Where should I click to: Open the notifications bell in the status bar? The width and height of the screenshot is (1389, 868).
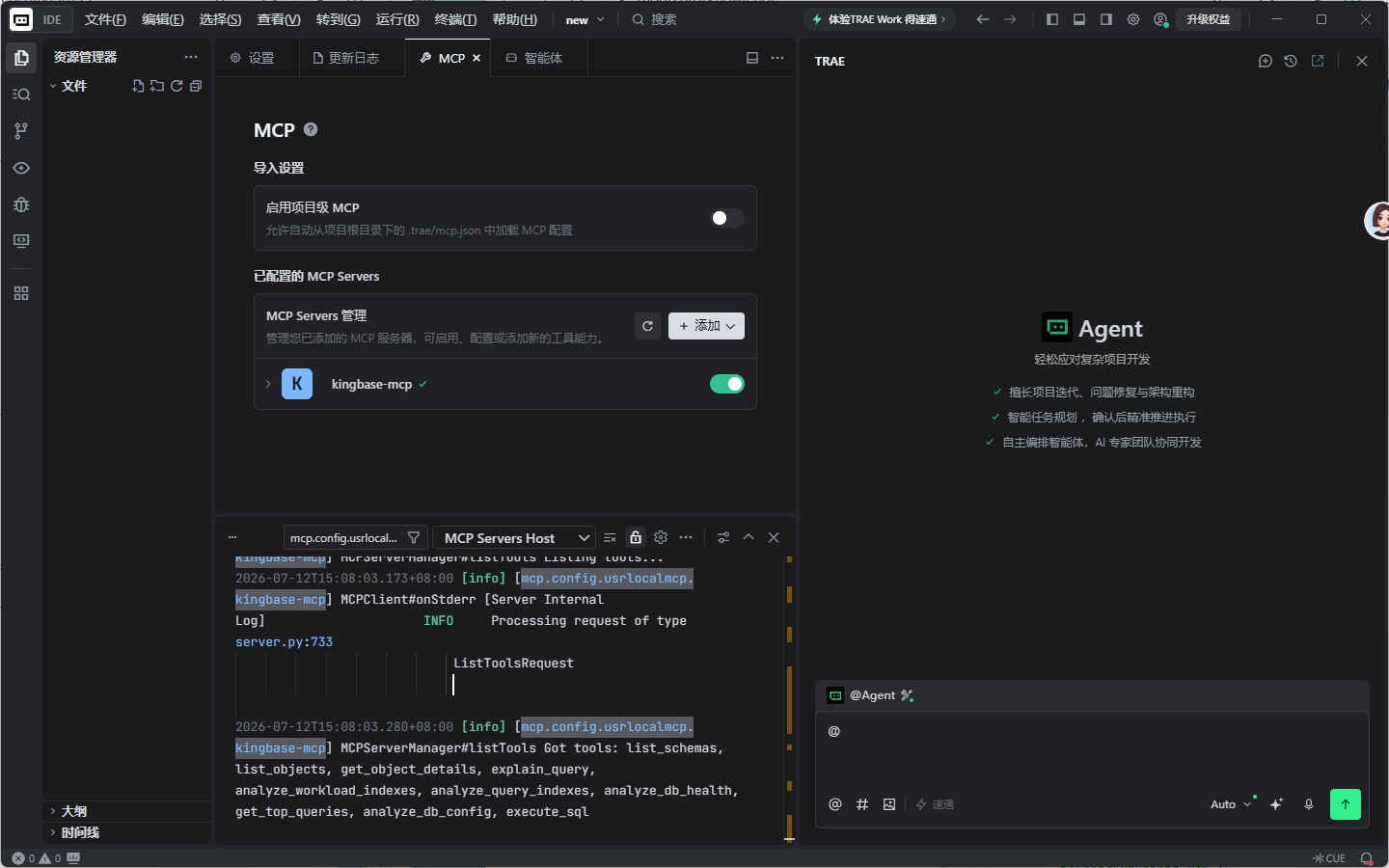click(x=1367, y=858)
